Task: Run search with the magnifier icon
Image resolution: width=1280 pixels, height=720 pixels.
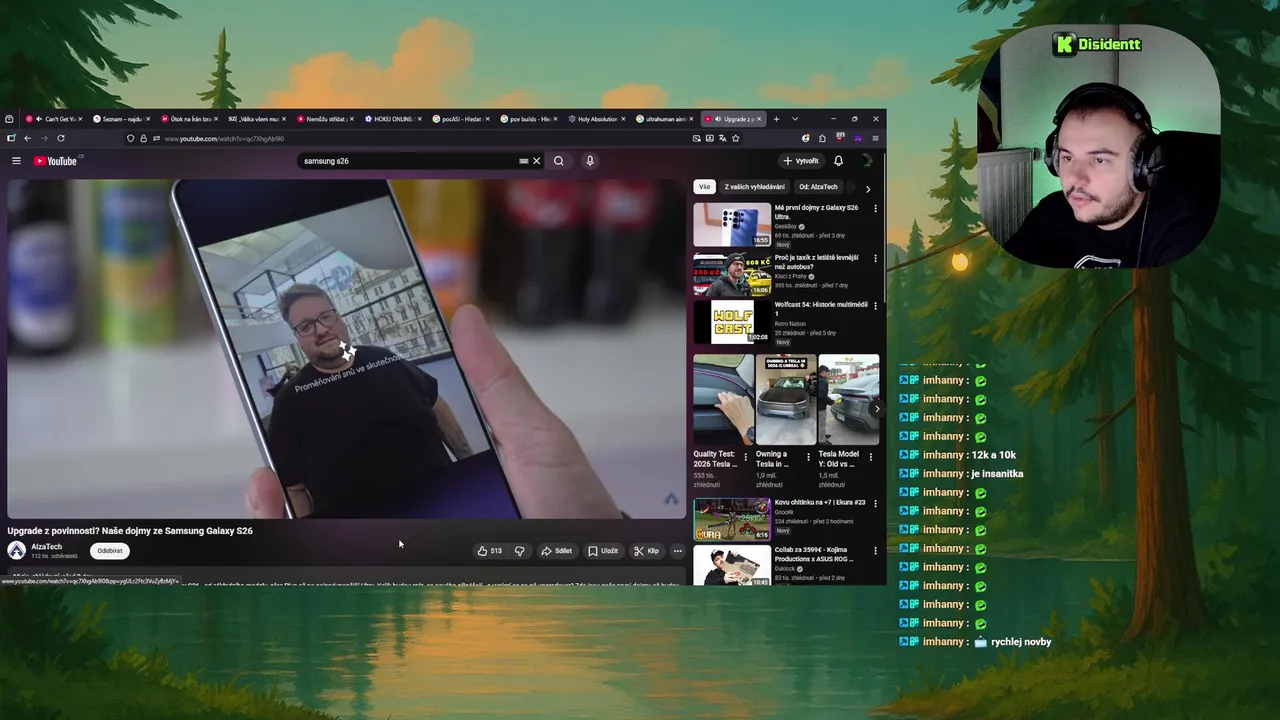Action: click(559, 161)
